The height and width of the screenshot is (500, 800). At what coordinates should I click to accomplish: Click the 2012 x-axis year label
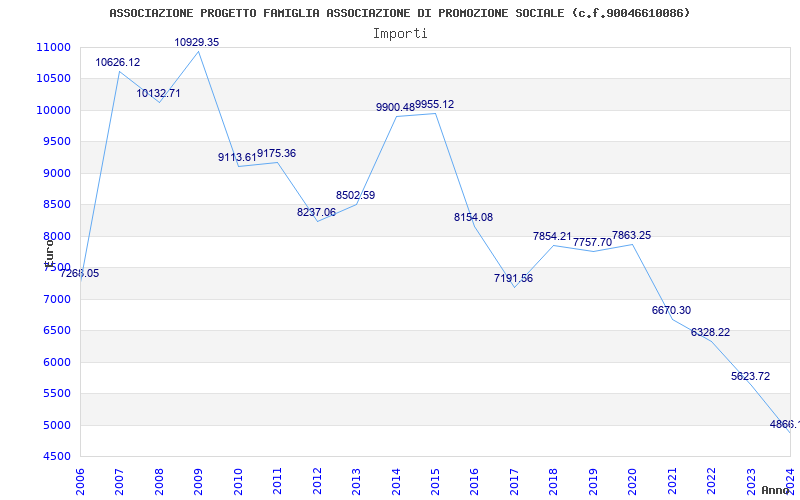[x=317, y=481]
